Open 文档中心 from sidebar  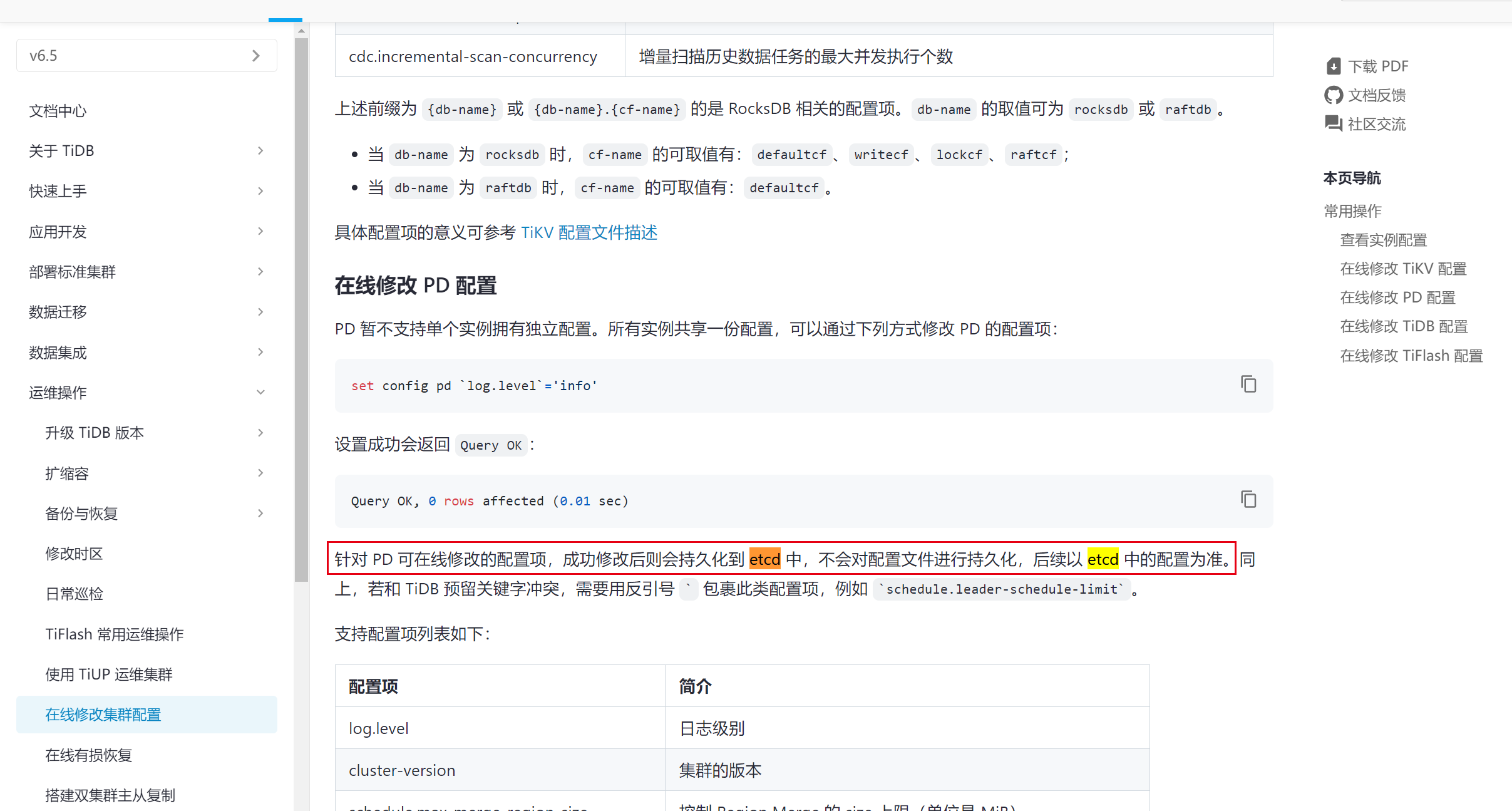coord(58,111)
